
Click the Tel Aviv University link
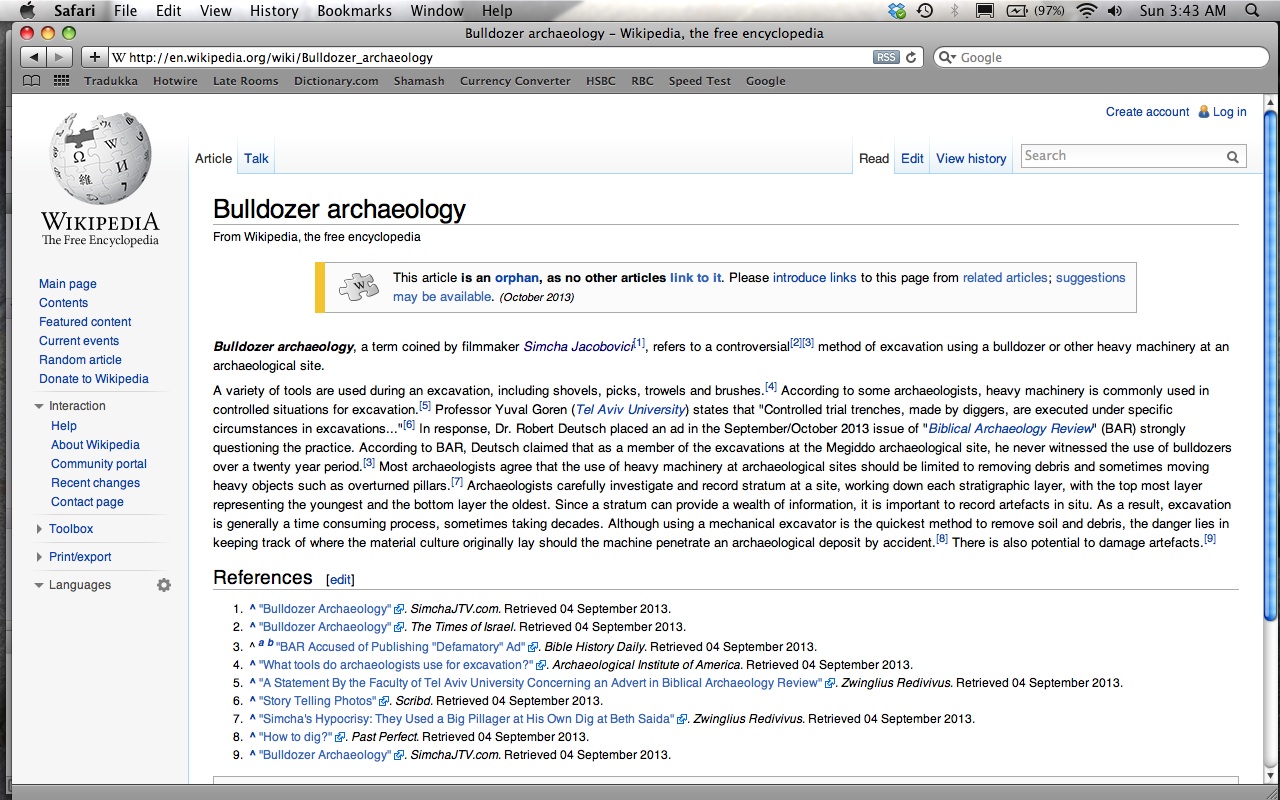(x=630, y=410)
